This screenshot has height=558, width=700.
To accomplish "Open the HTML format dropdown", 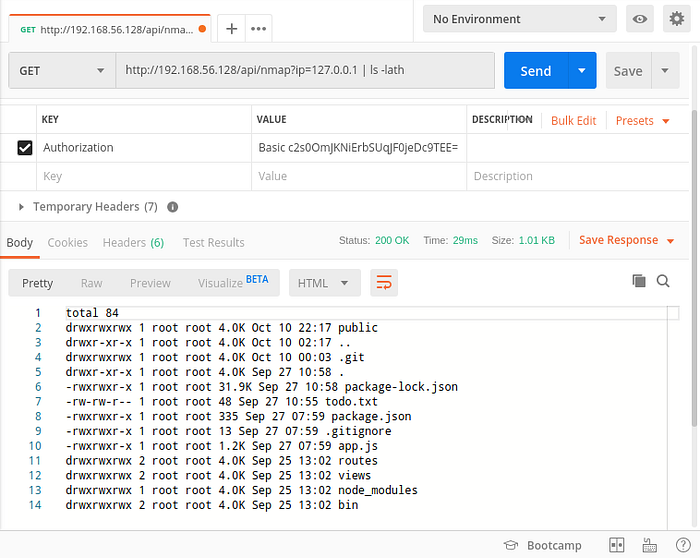I will pos(324,283).
